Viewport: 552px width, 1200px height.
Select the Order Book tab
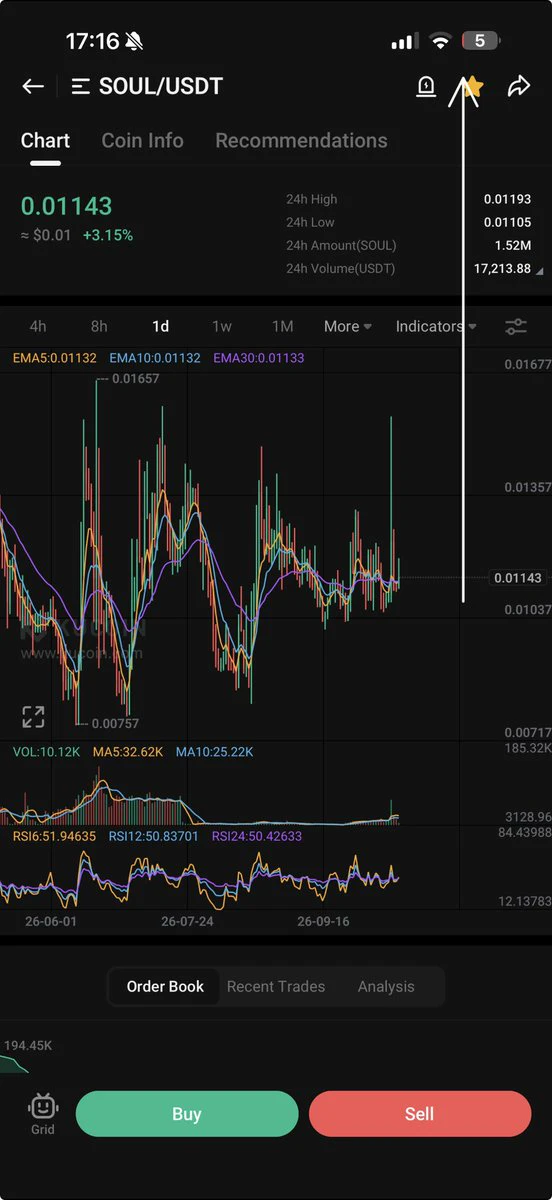tap(165, 986)
